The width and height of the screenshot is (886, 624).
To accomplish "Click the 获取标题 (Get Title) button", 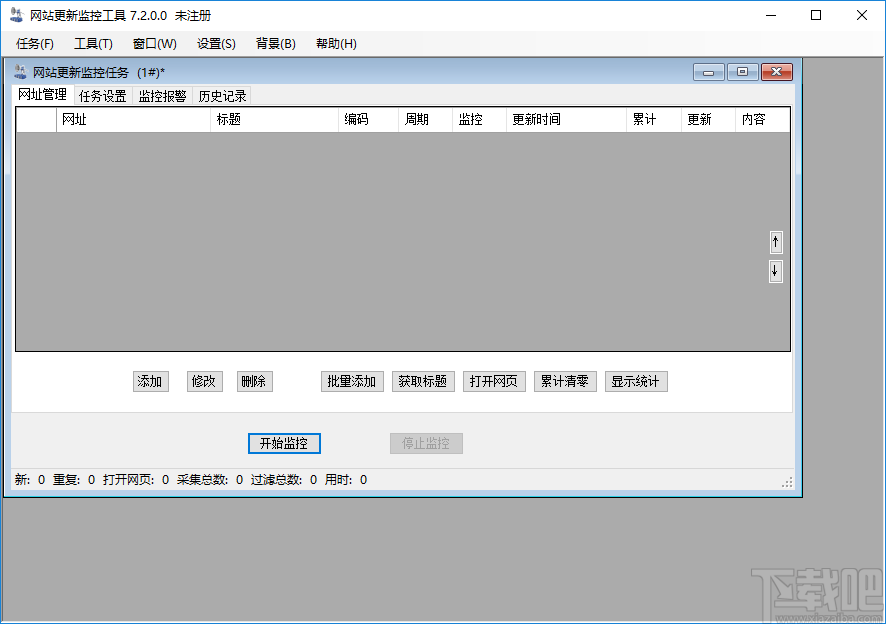I will (422, 381).
